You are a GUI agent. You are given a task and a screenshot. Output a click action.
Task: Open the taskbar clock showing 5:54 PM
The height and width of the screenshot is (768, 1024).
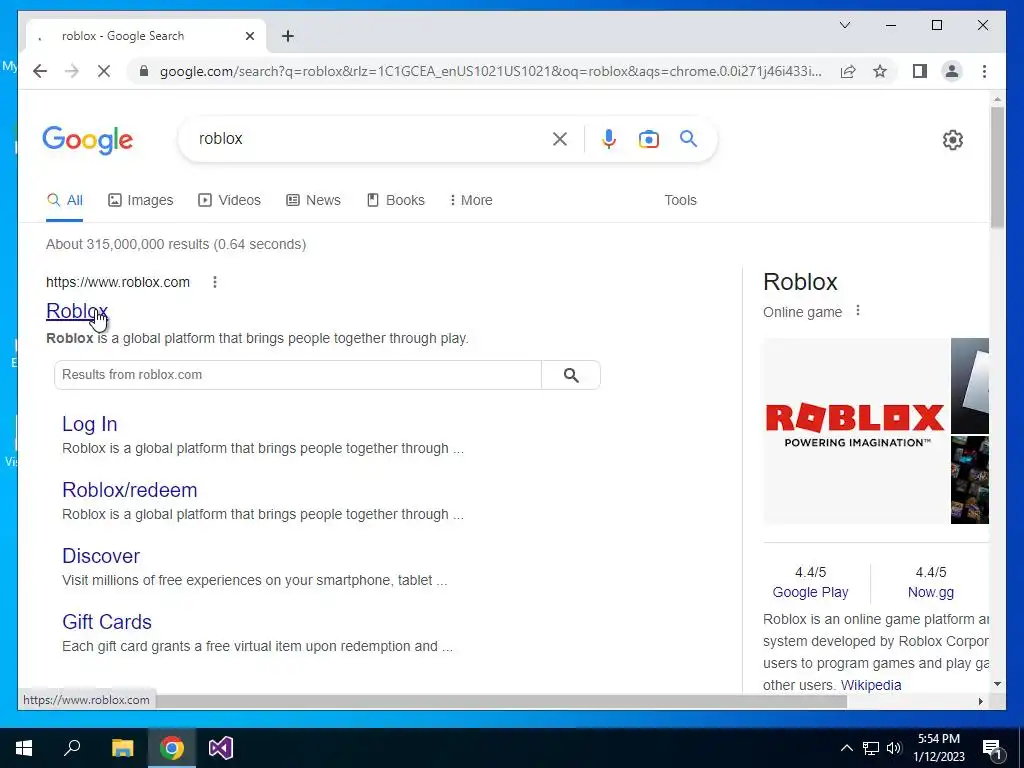pyautogui.click(x=939, y=748)
